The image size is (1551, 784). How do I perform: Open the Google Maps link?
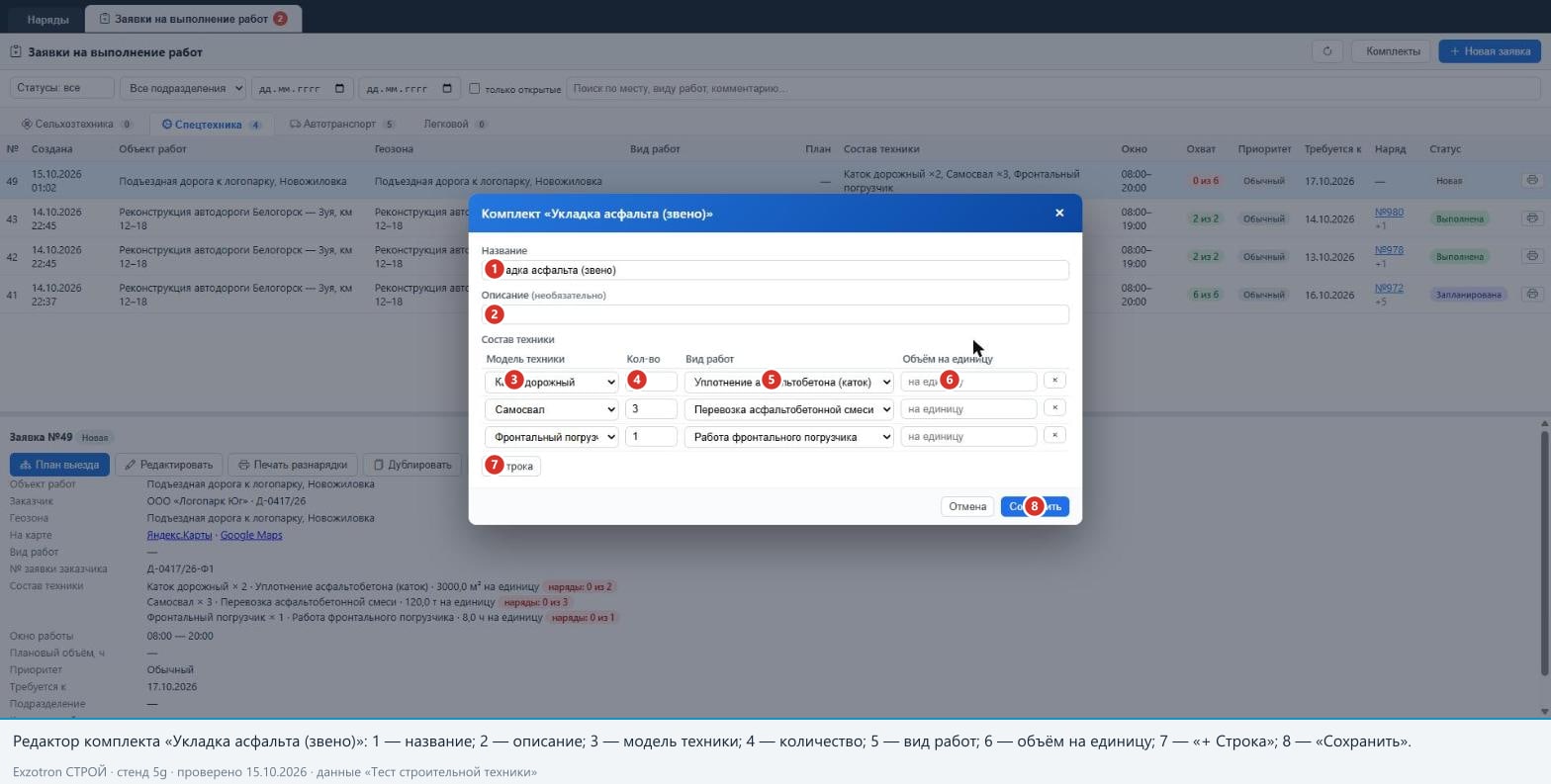tap(251, 535)
